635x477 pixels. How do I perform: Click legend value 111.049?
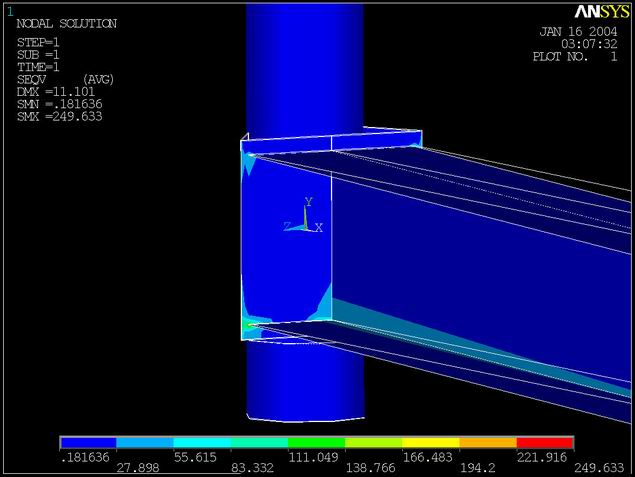(x=313, y=457)
